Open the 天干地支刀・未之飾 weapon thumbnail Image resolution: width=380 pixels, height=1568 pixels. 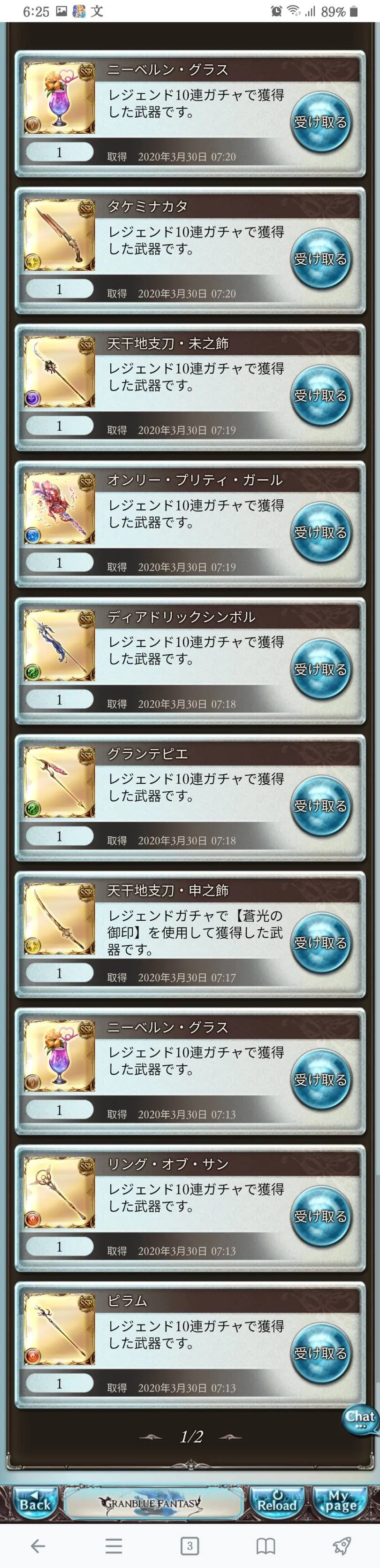tap(59, 371)
